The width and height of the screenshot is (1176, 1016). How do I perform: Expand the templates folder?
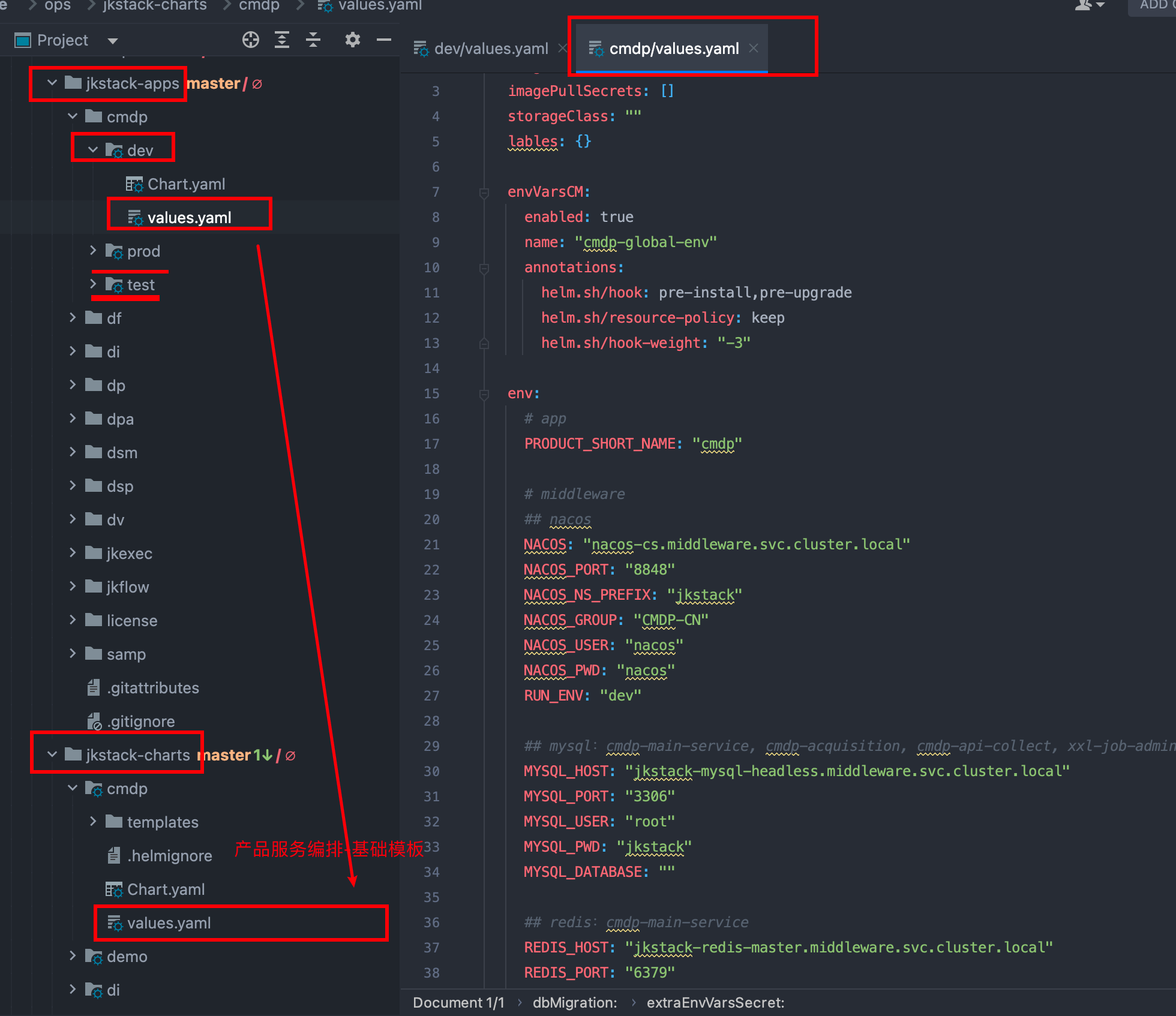coord(93,822)
